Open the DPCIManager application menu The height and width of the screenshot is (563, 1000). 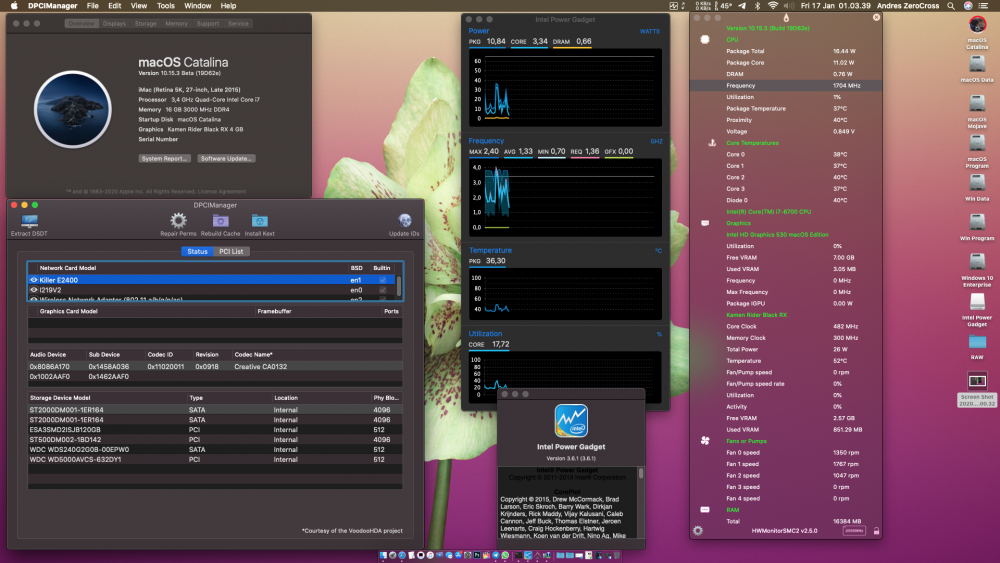pos(52,6)
